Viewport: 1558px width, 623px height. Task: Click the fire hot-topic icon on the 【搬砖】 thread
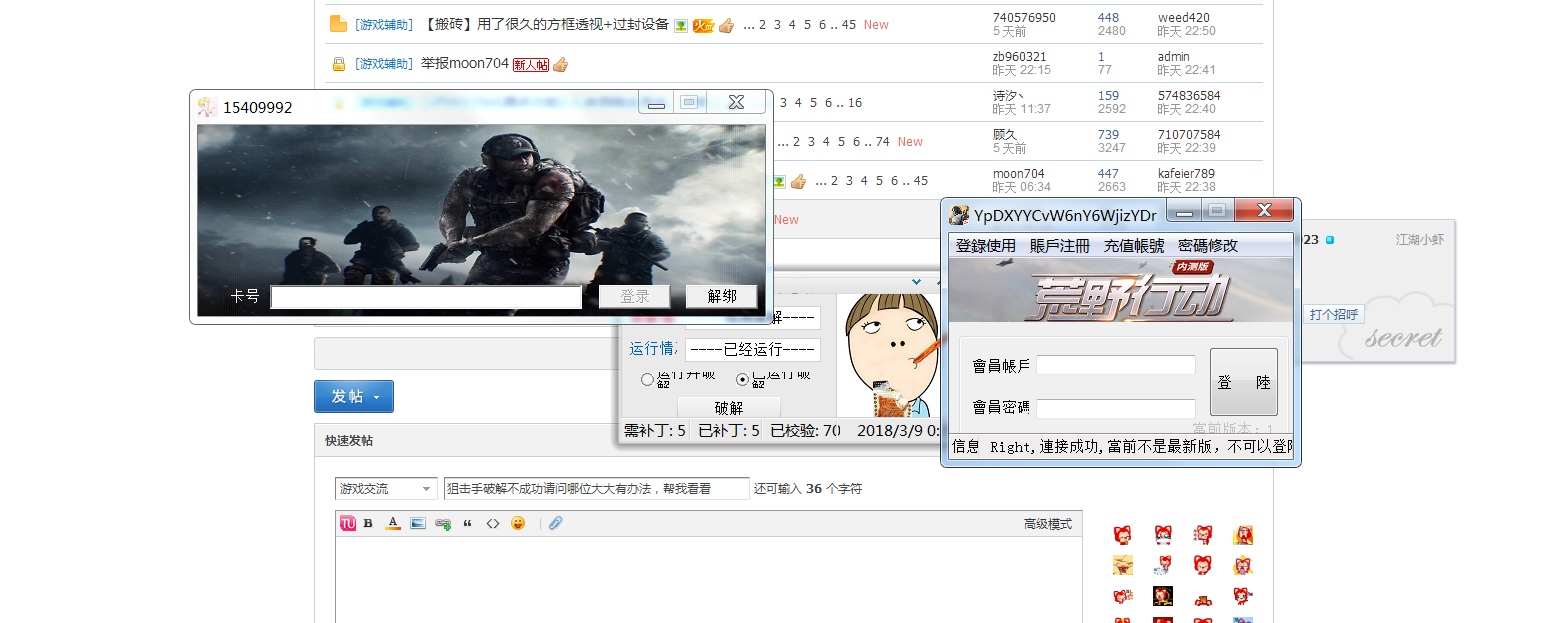pyautogui.click(x=703, y=25)
